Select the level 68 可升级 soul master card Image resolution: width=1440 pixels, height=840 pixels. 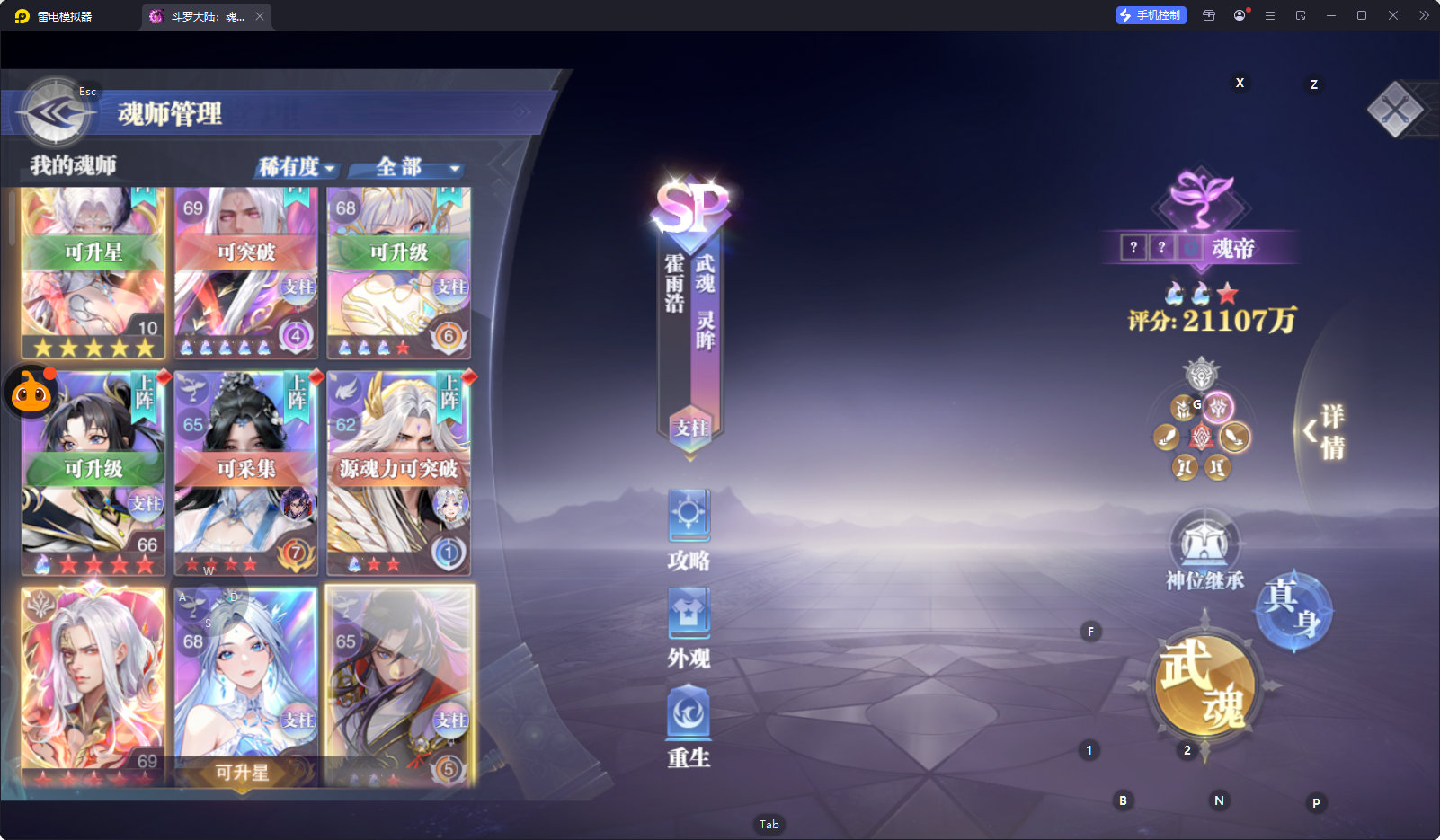pos(398,273)
